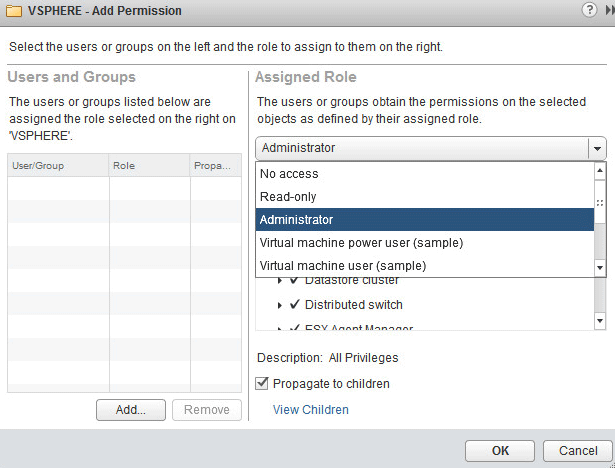The height and width of the screenshot is (468, 615).
Task: Open the Assigned Role dropdown arrow
Action: (x=597, y=148)
